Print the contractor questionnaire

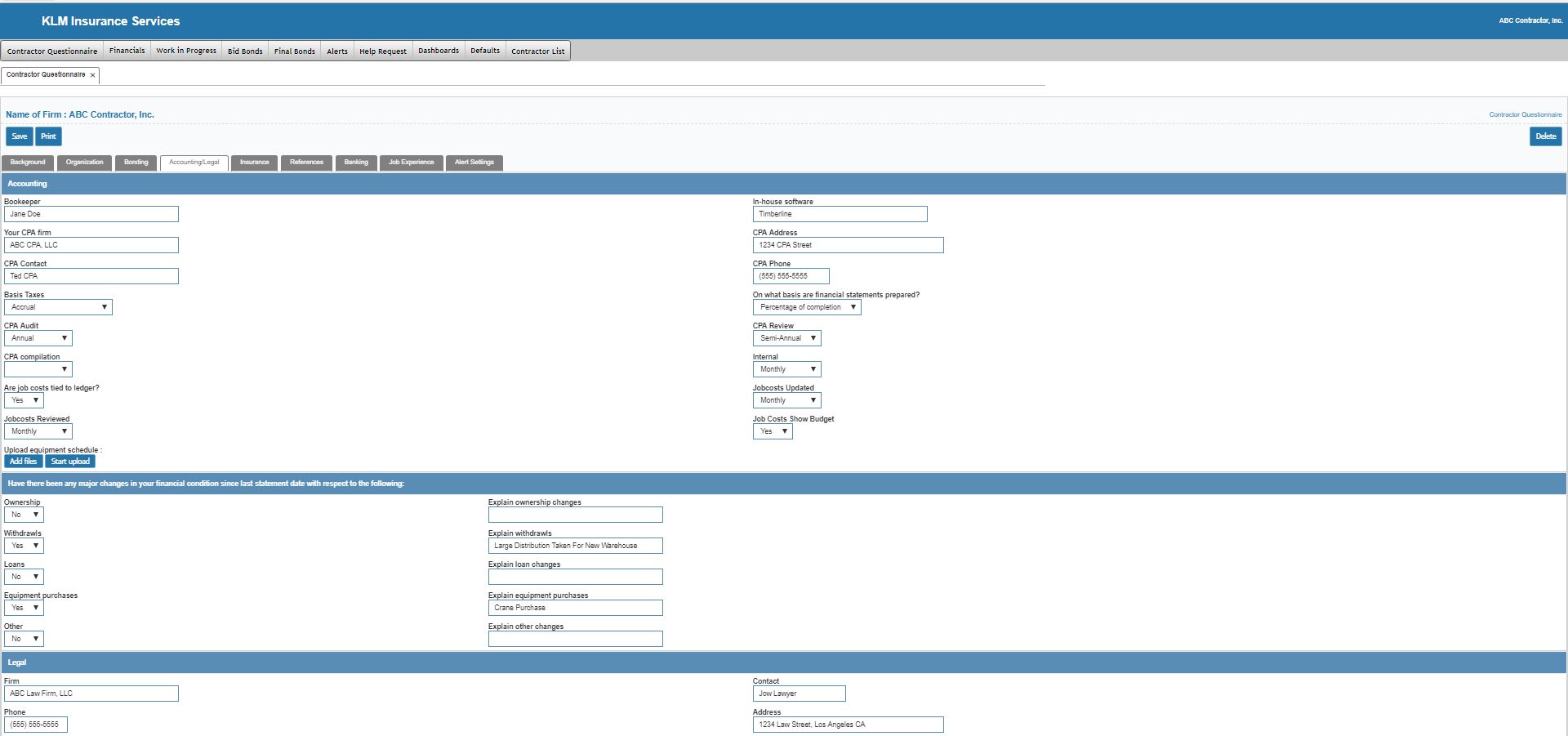click(49, 136)
